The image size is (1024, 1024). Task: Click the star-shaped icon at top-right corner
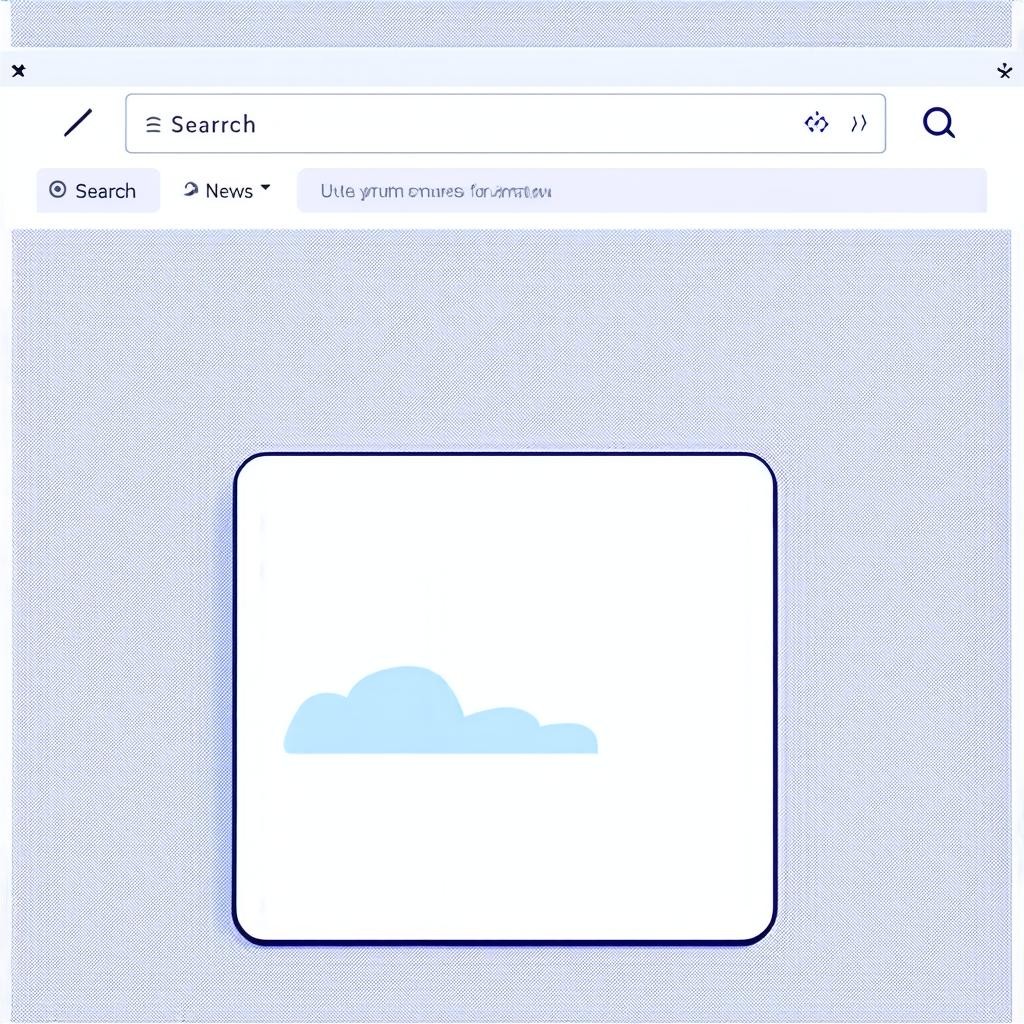click(1004, 70)
